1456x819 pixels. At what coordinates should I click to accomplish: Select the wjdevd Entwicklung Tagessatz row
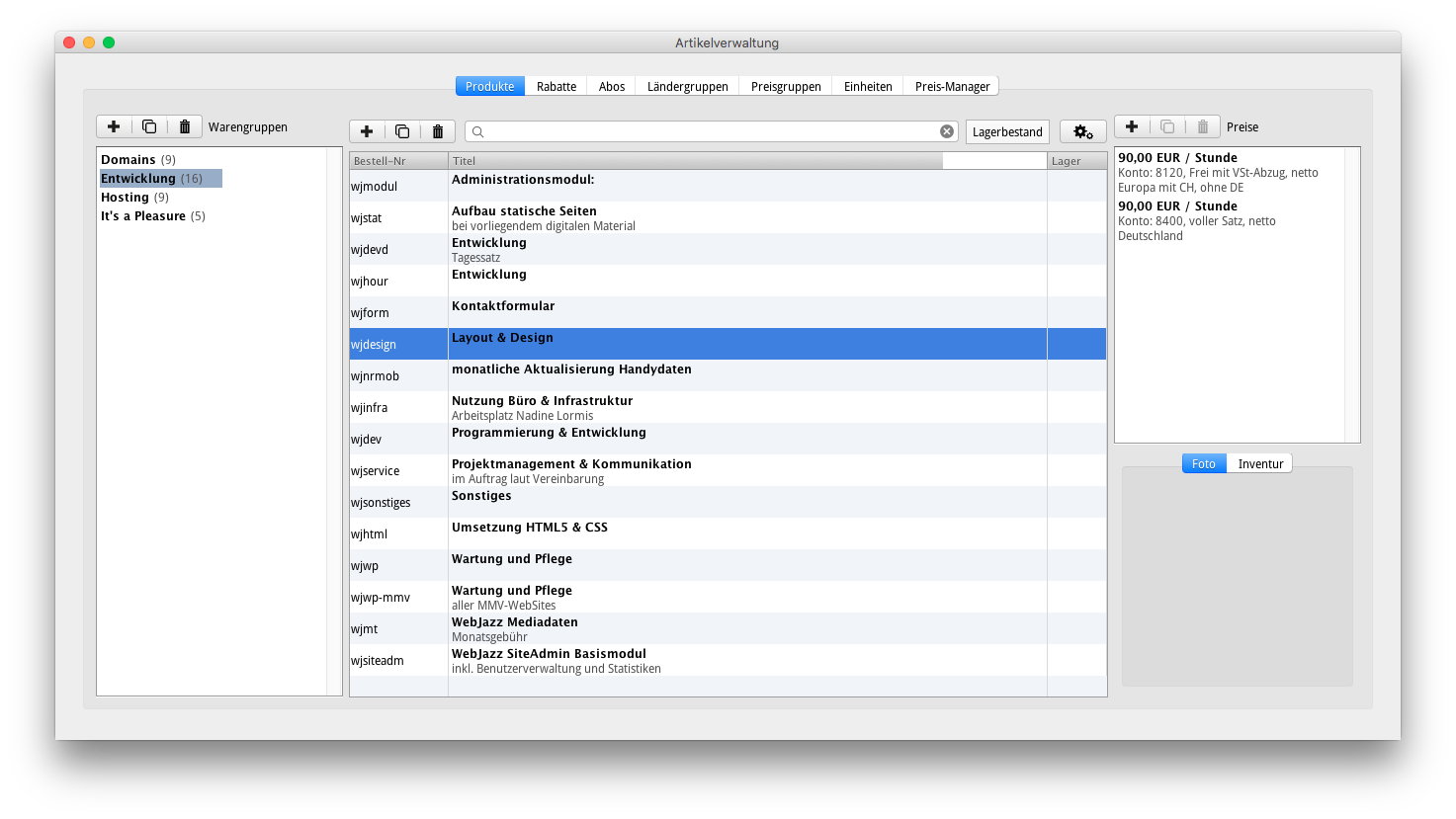pos(728,249)
